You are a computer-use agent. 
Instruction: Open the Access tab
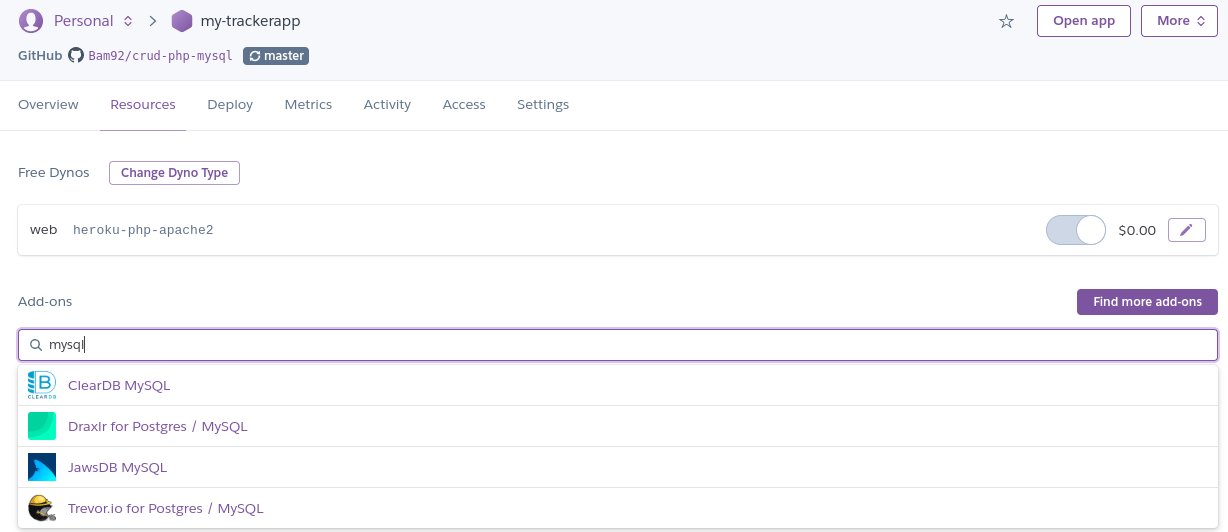[x=464, y=104]
